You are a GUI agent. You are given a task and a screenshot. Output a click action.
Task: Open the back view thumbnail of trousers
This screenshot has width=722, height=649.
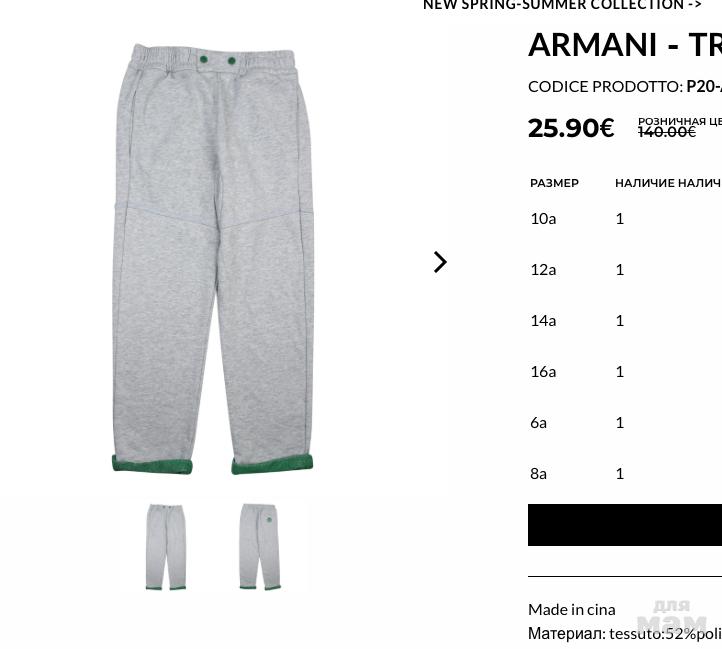coord(260,547)
